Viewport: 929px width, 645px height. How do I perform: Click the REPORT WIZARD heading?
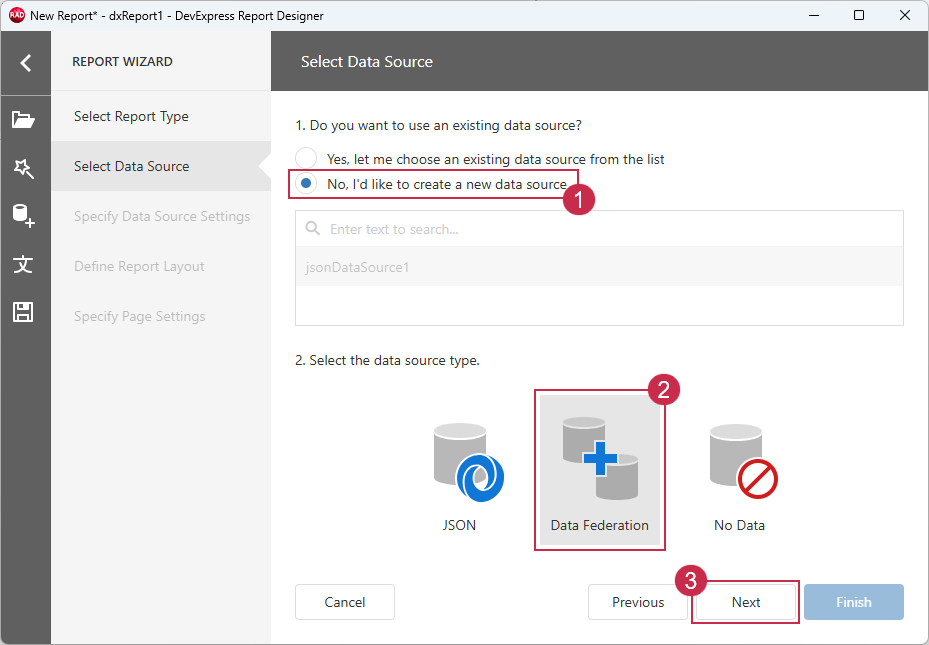pos(123,62)
